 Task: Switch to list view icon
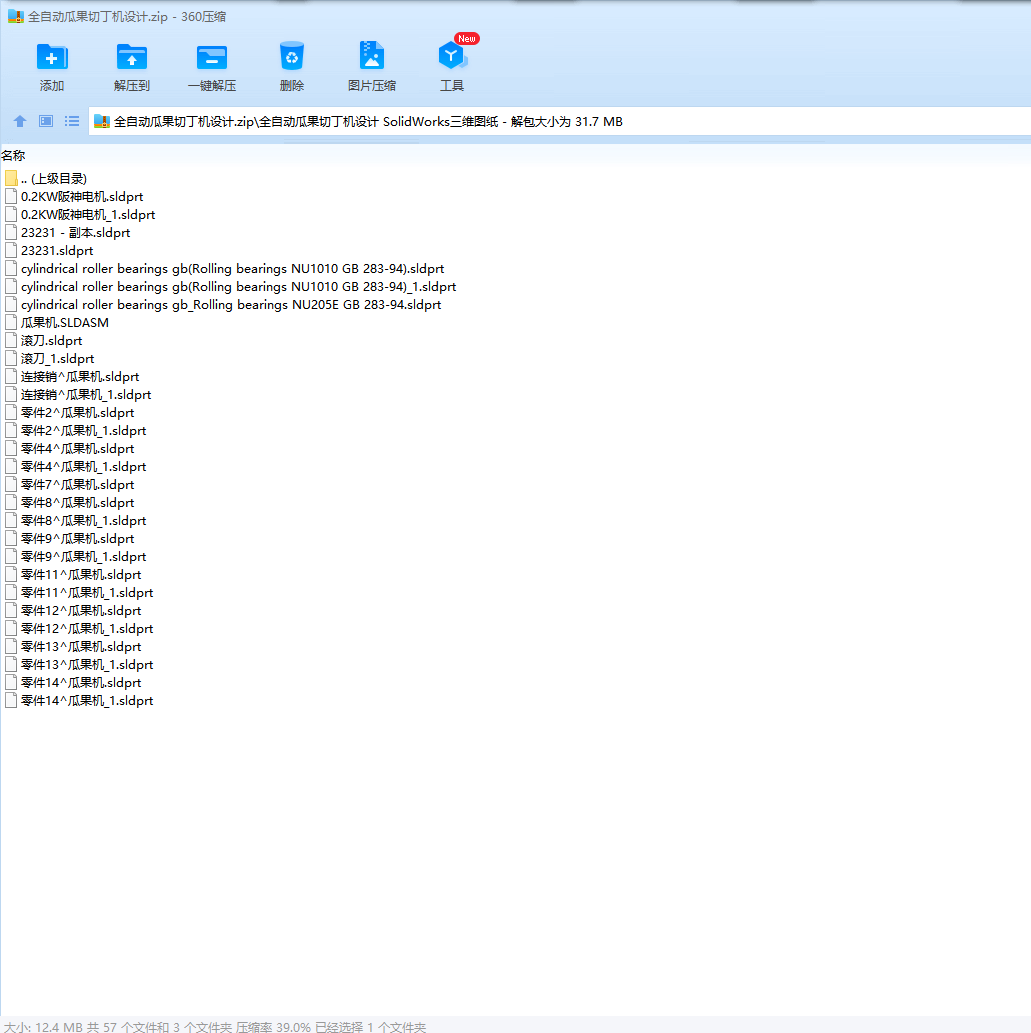tap(72, 121)
